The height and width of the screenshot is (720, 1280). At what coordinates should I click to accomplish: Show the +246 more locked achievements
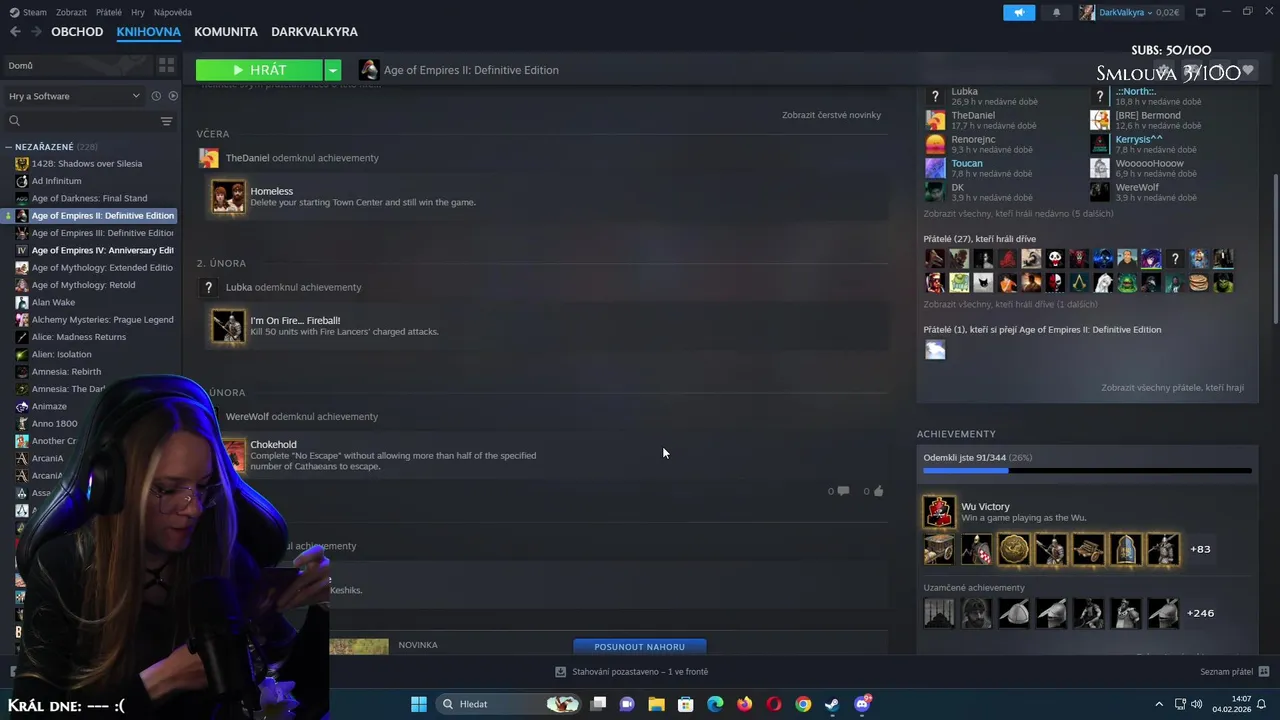1200,613
